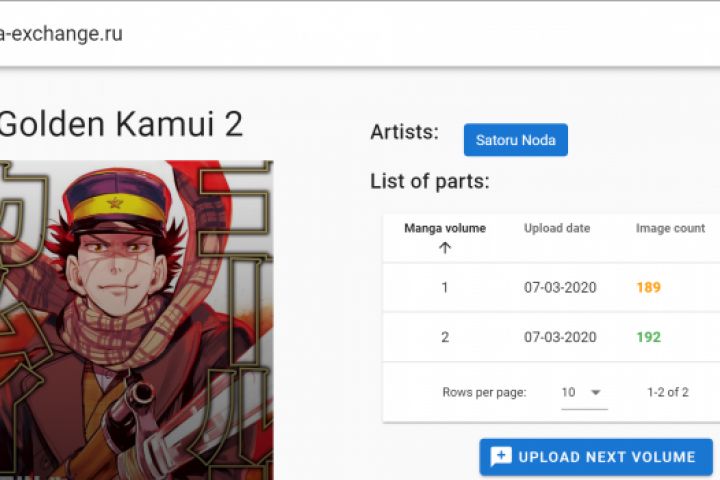Click the List of parts heading
Image resolution: width=720 pixels, height=480 pixels.
click(429, 181)
